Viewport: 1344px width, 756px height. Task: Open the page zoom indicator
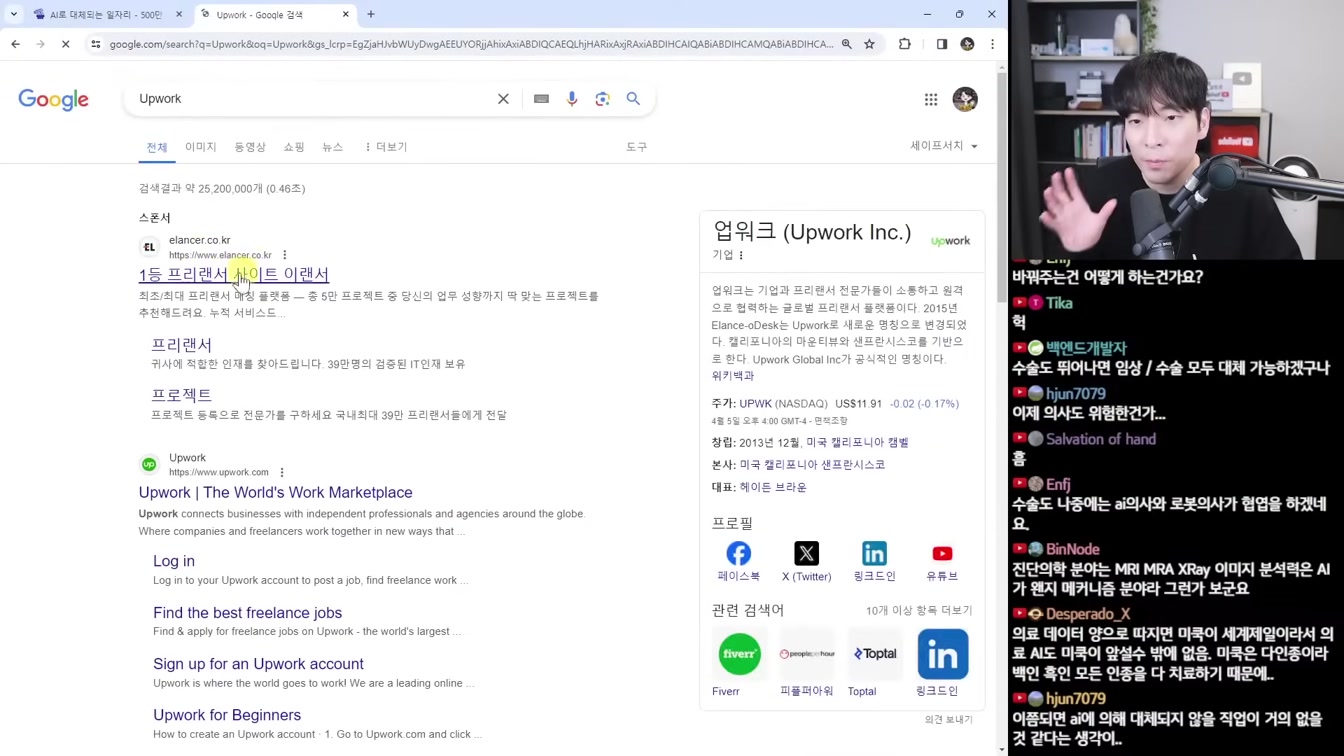coord(847,44)
